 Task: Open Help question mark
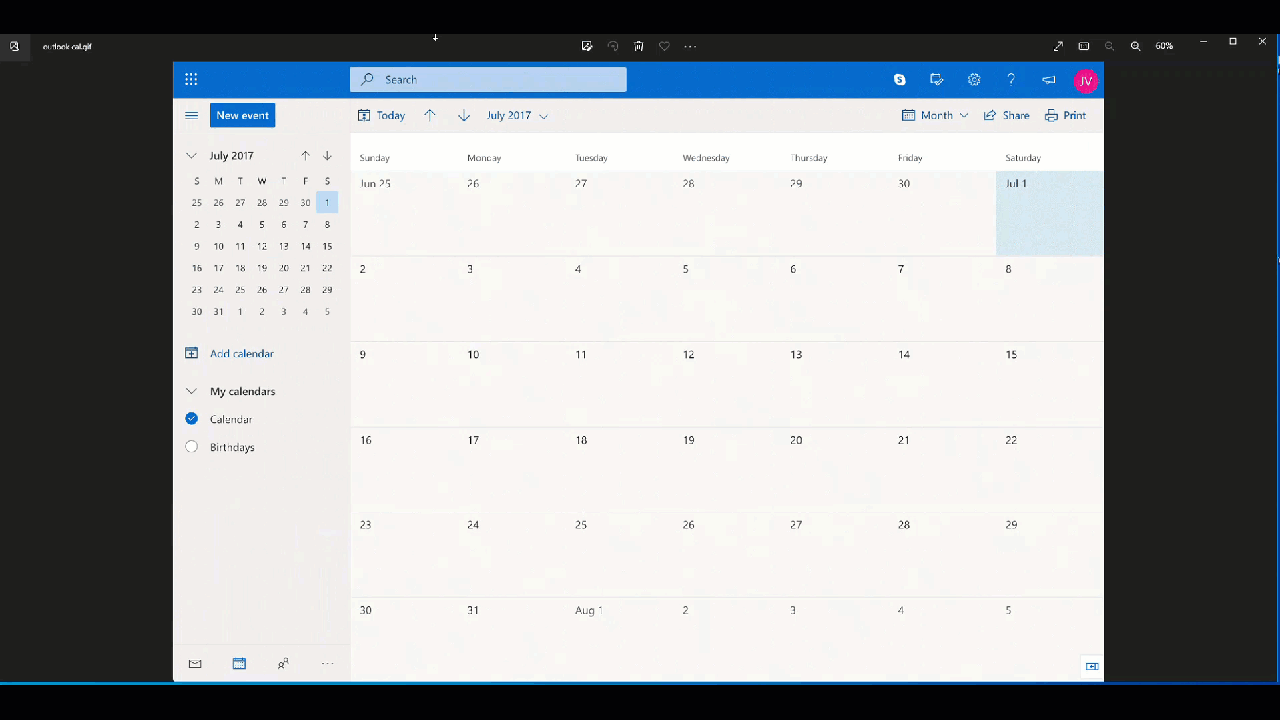pos(1011,80)
